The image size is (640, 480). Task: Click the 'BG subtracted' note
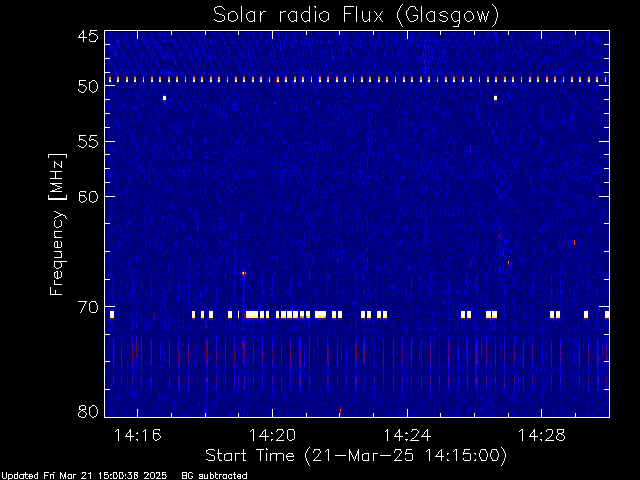click(214, 476)
